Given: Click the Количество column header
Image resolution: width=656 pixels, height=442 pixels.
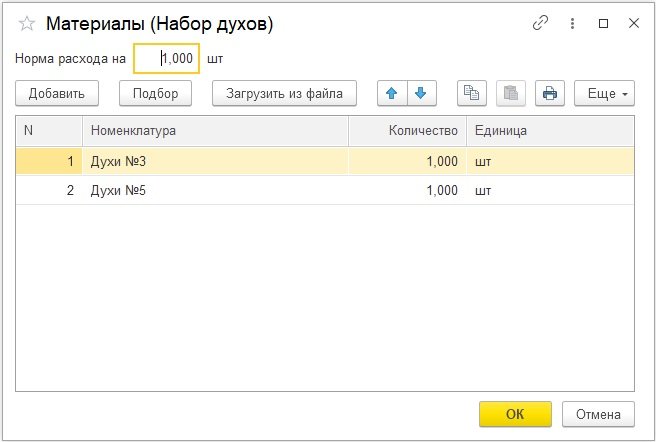Looking at the screenshot, I should click(407, 131).
